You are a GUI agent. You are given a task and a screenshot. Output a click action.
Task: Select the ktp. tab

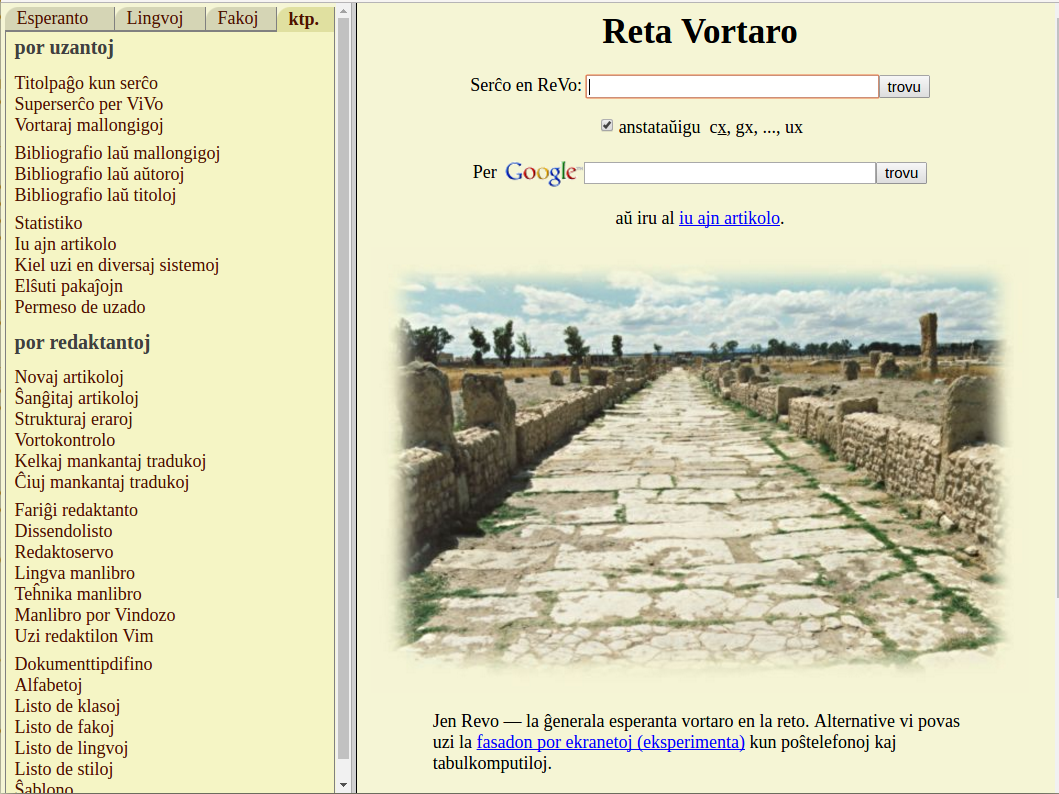click(305, 19)
